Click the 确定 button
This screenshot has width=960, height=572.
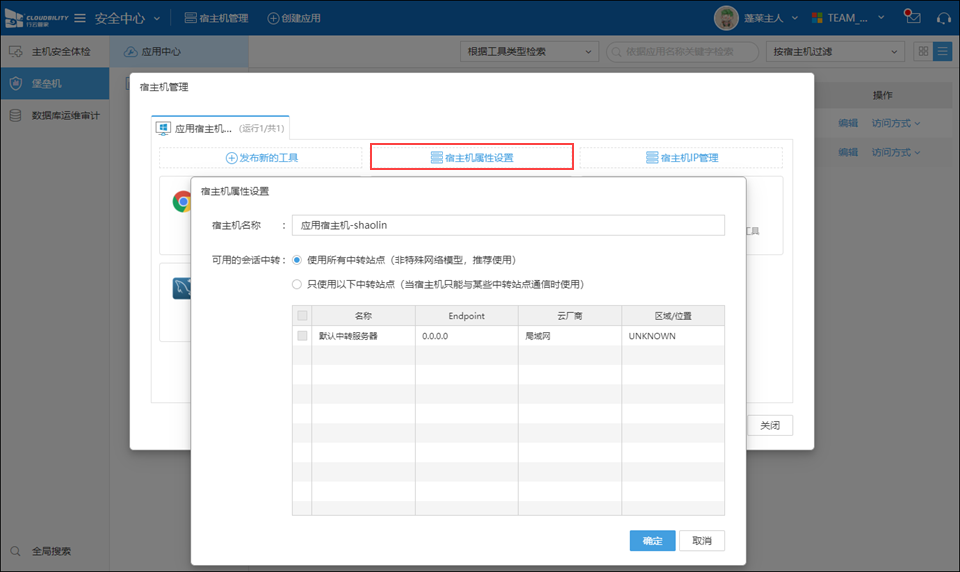[x=652, y=540]
